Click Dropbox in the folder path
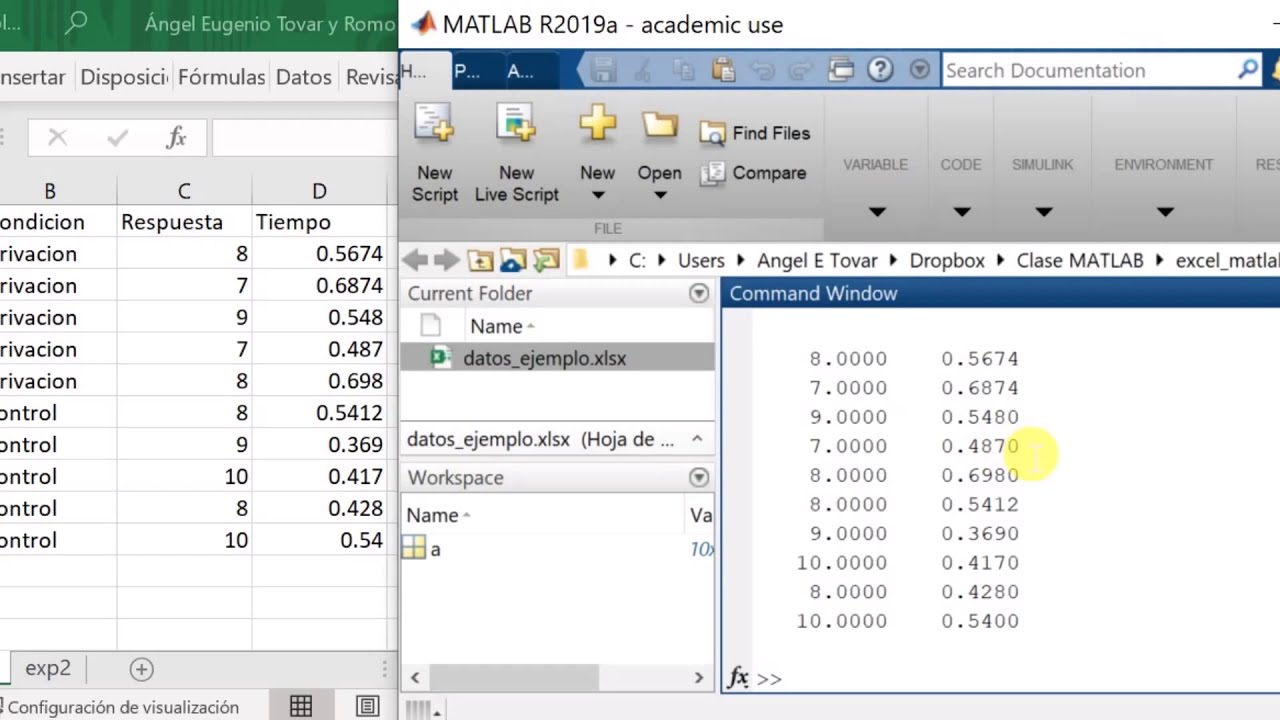 tap(947, 261)
